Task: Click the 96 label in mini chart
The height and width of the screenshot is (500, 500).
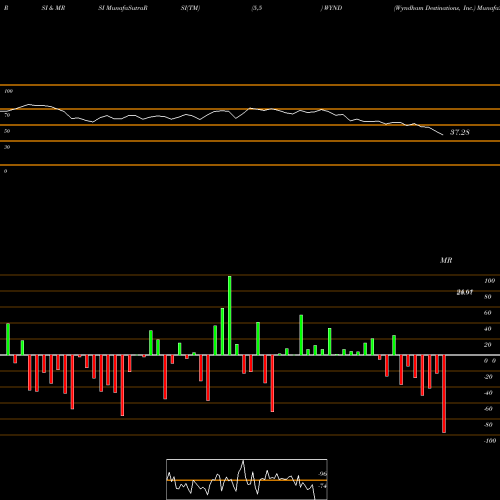Action: pos(322,474)
